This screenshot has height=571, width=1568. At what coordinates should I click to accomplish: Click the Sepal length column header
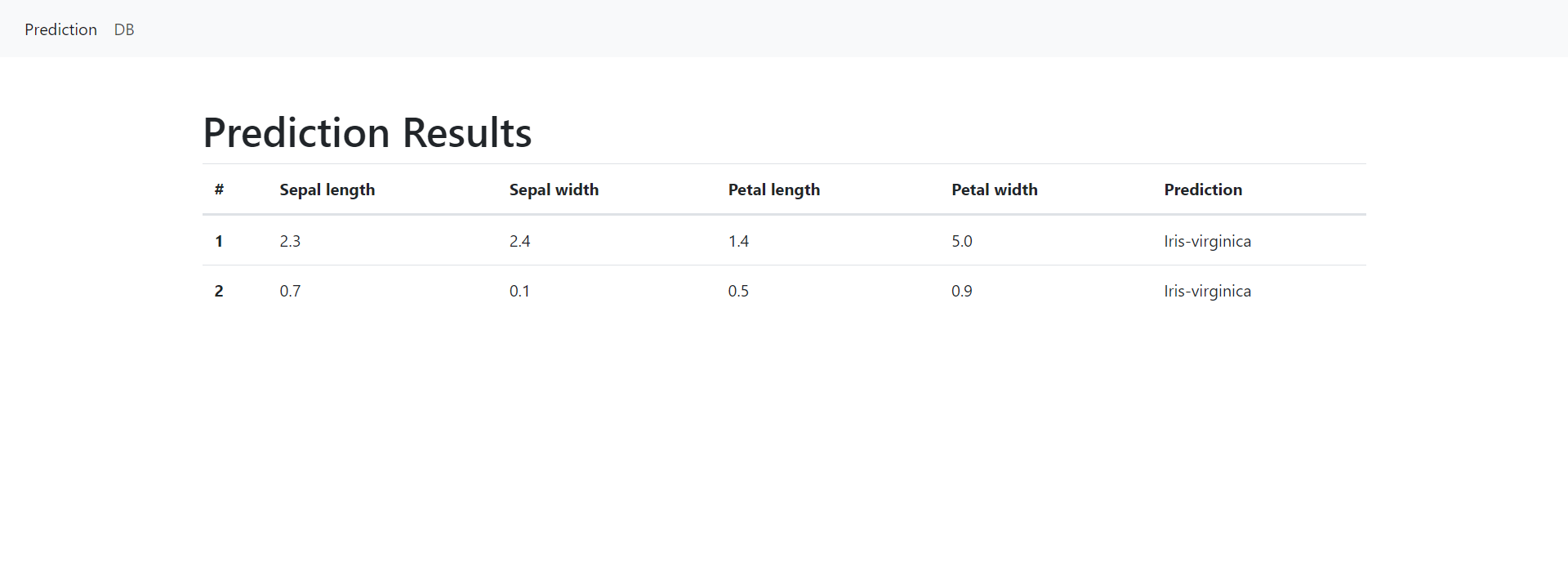click(327, 189)
